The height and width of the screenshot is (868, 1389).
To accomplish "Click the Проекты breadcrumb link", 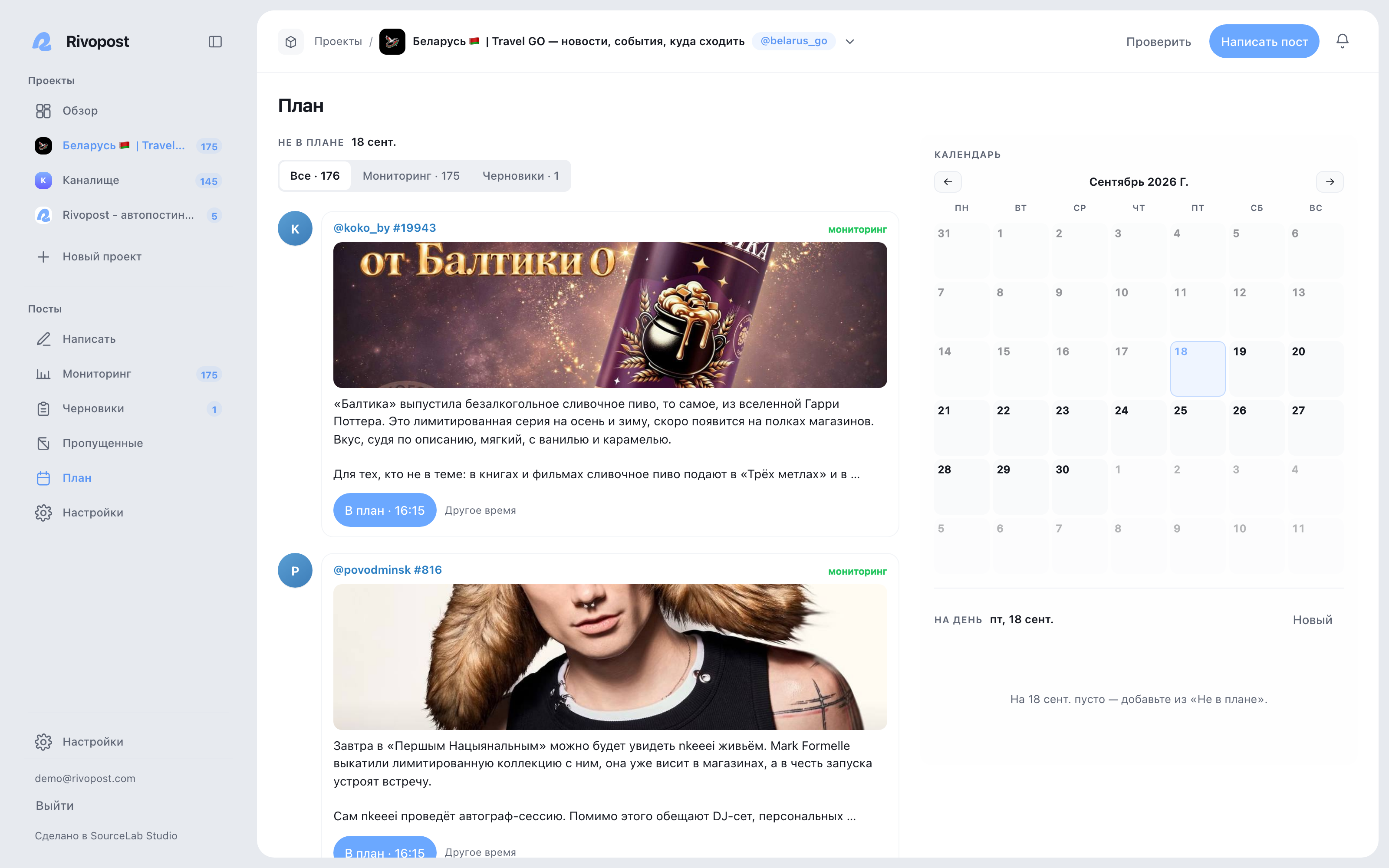I will 338,41.
